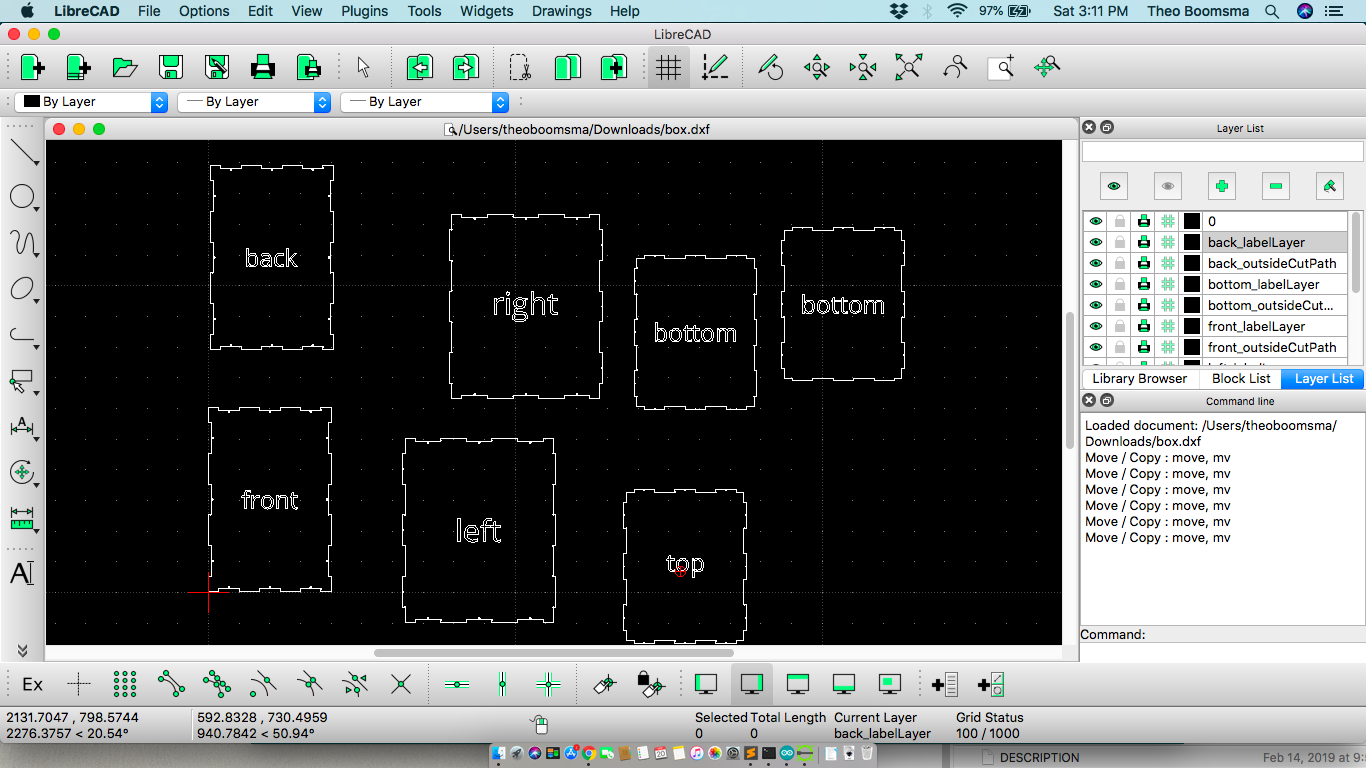Create a new drawing with the New icon
Image resolution: width=1366 pixels, height=768 pixels.
pyautogui.click(x=32, y=67)
